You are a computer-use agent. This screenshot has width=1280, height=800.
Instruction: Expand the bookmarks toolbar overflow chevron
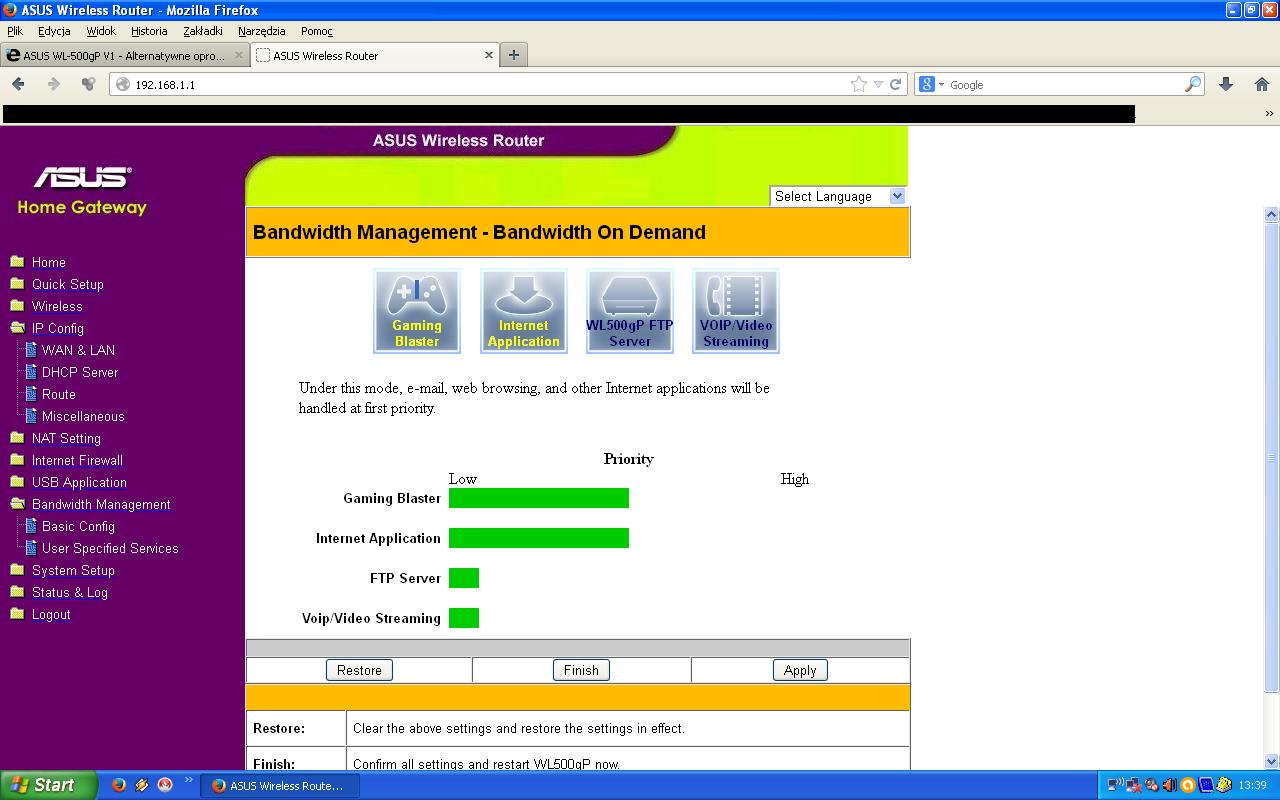[x=1269, y=114]
